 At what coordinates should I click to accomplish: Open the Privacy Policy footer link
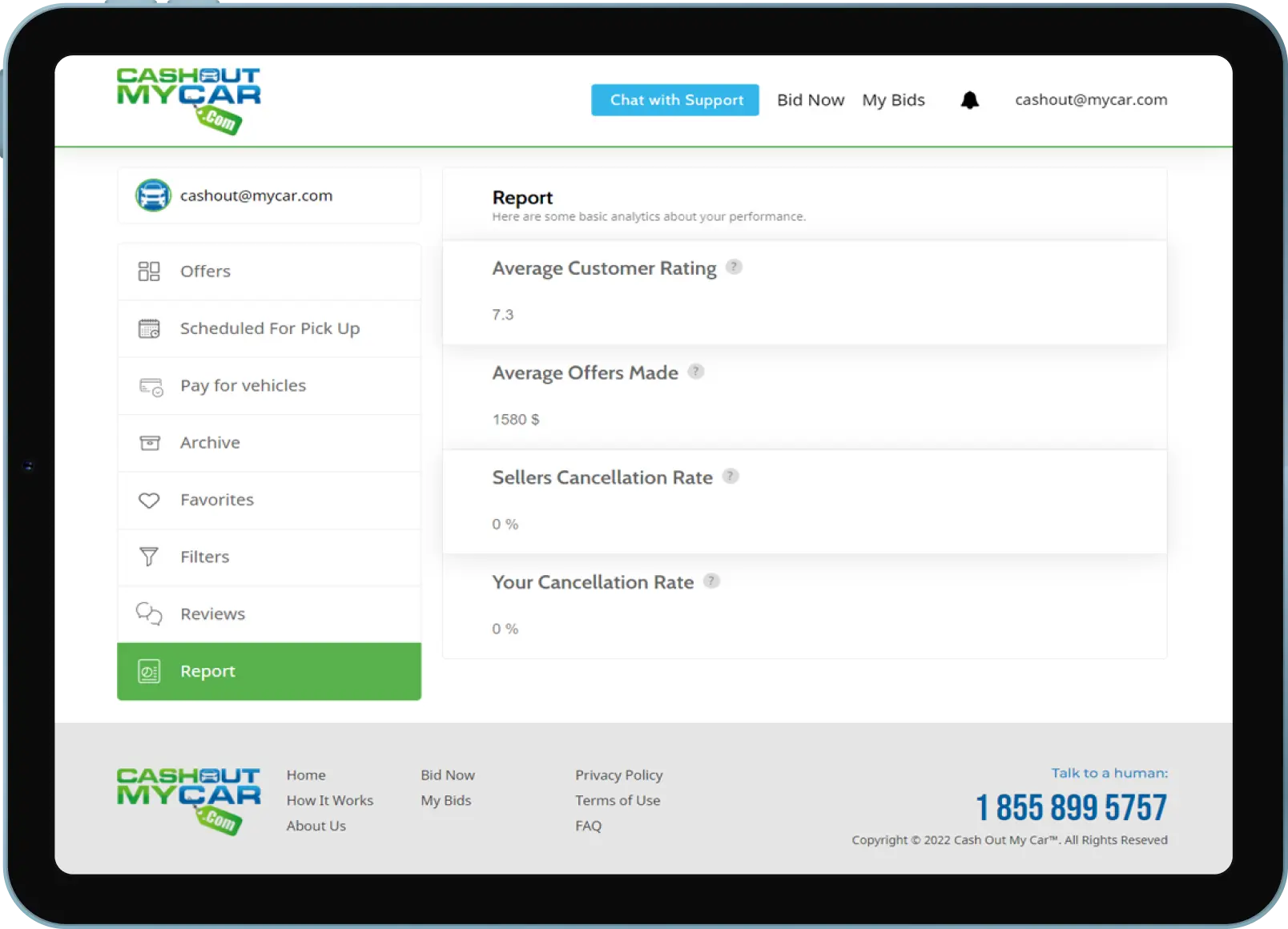[618, 775]
